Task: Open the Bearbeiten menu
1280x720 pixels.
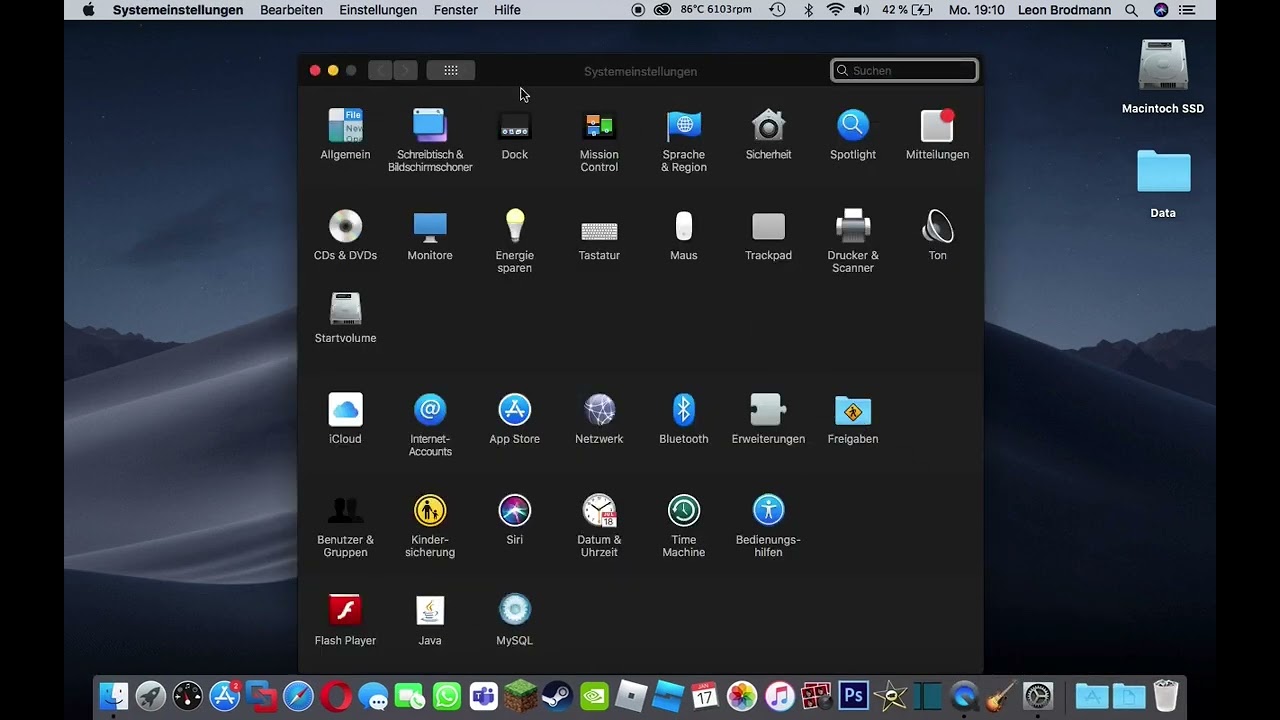Action: (291, 10)
